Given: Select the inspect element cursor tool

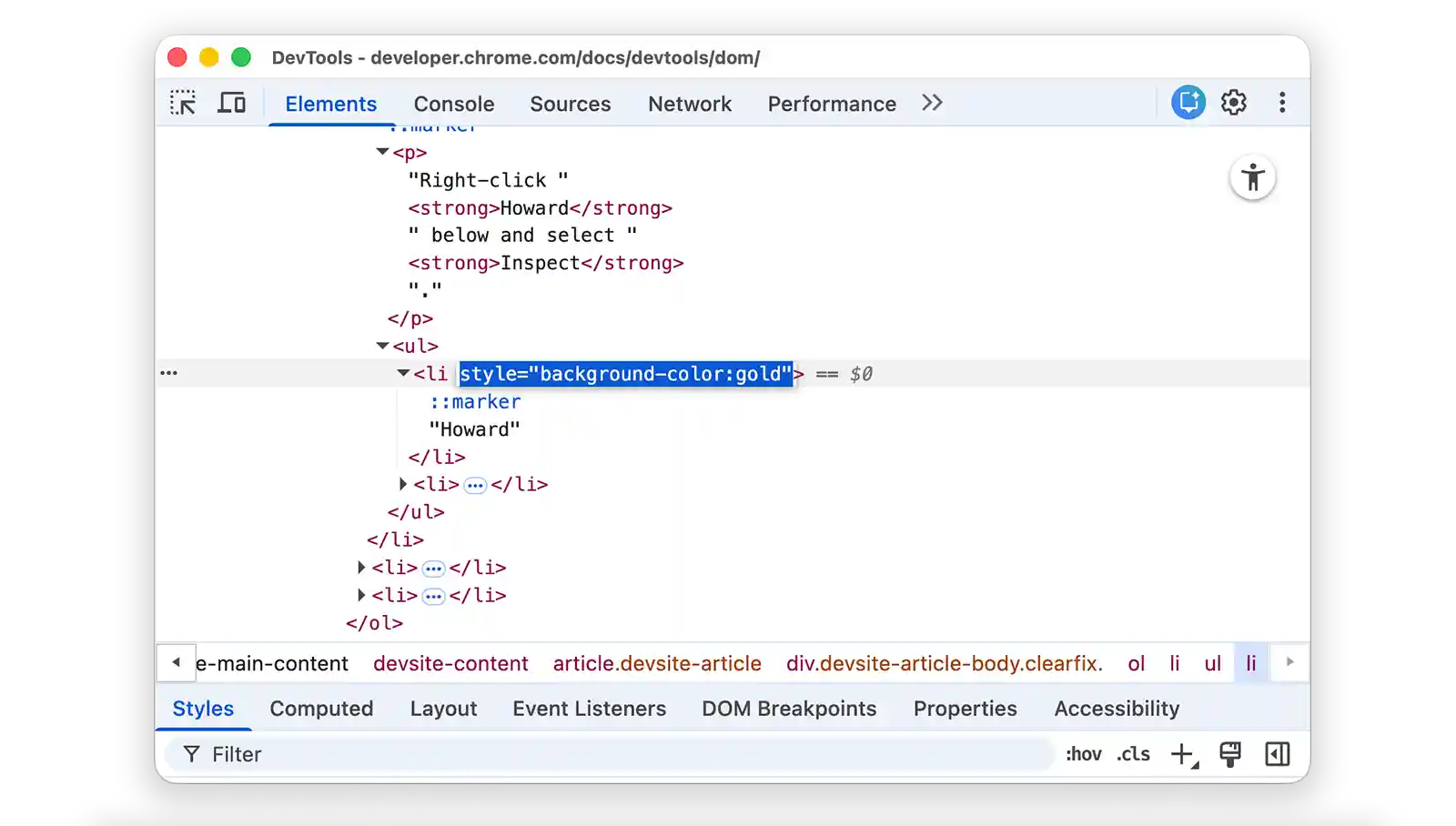Looking at the screenshot, I should 183,103.
